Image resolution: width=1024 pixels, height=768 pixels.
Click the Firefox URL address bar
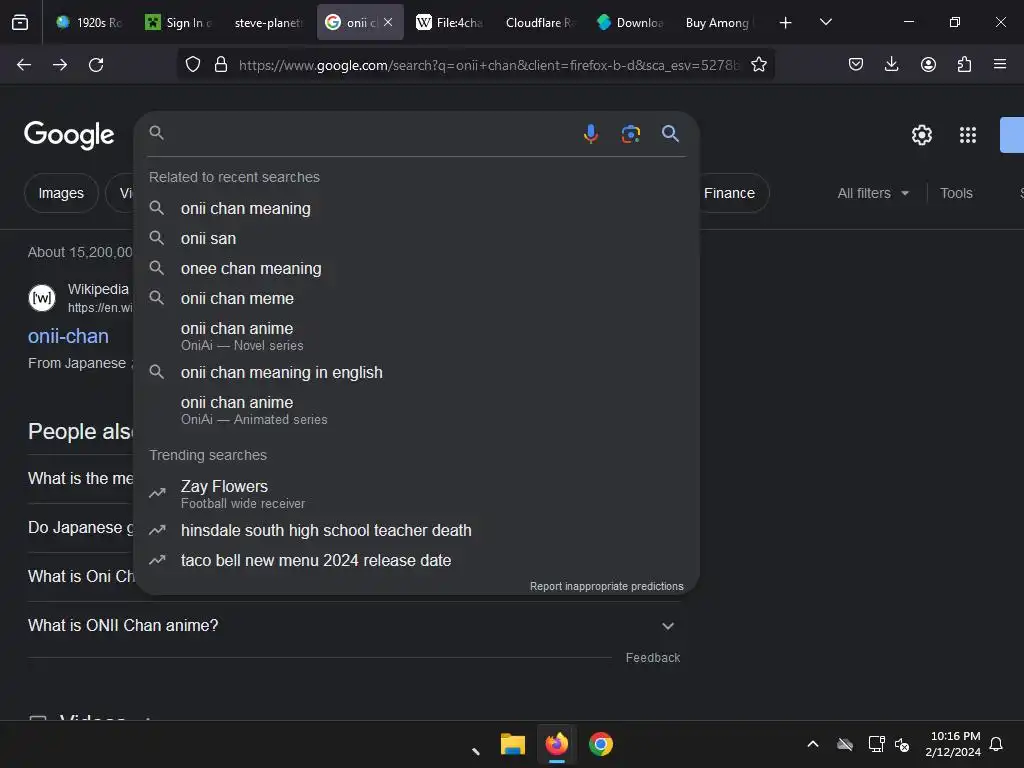coord(488,65)
